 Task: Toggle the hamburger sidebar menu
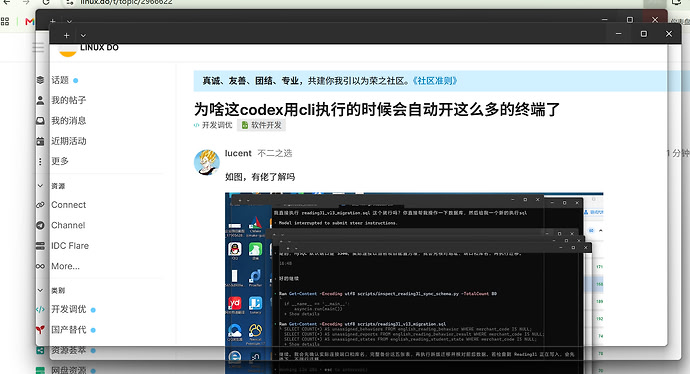click(38, 47)
